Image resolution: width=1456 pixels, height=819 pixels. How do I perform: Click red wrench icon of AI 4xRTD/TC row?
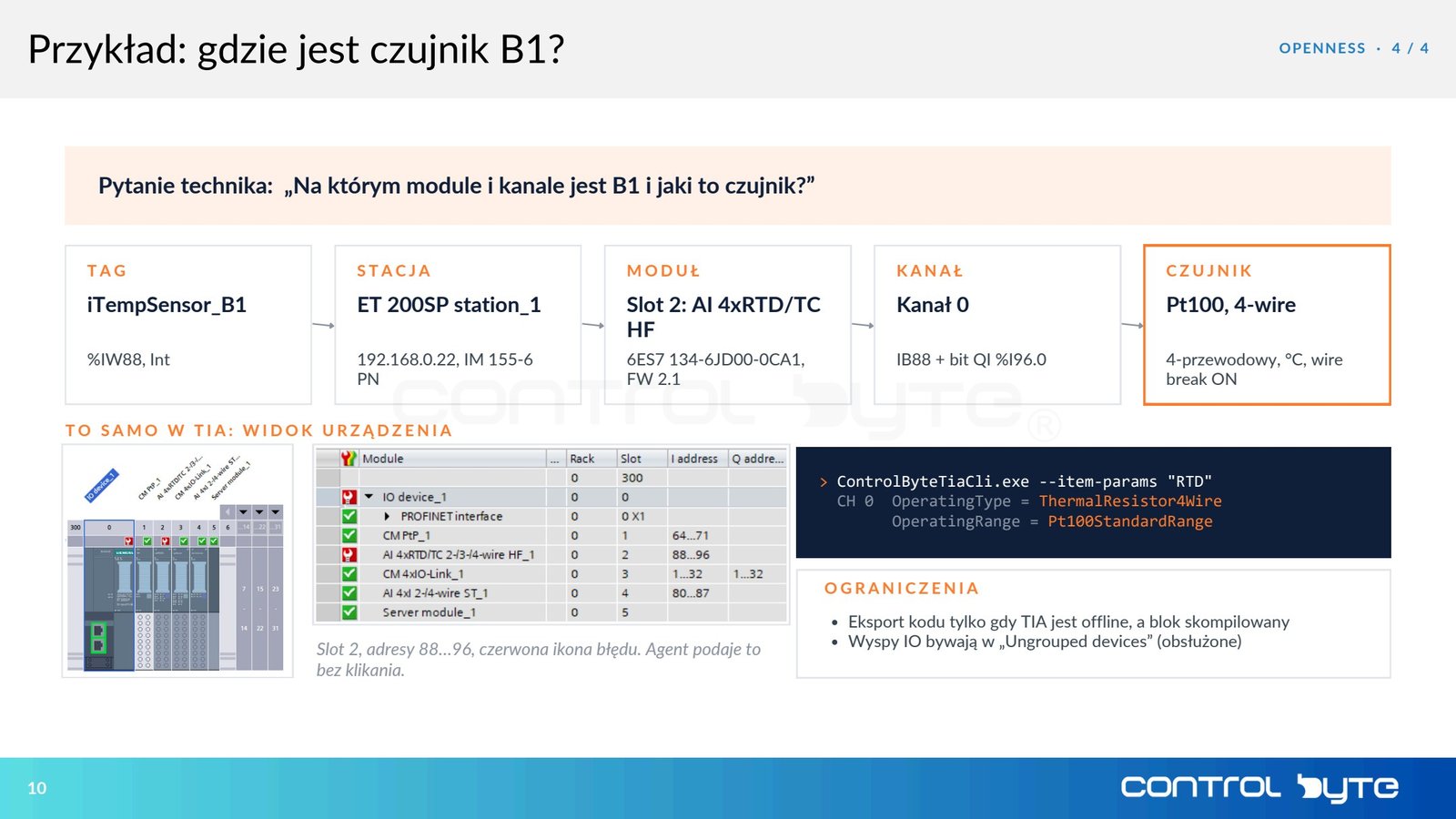tap(349, 554)
